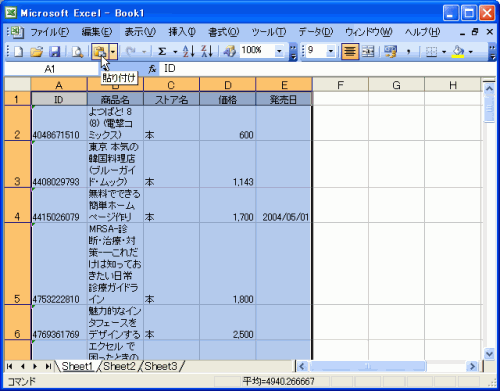Go to last sheet tab navigation arrow

click(48, 366)
